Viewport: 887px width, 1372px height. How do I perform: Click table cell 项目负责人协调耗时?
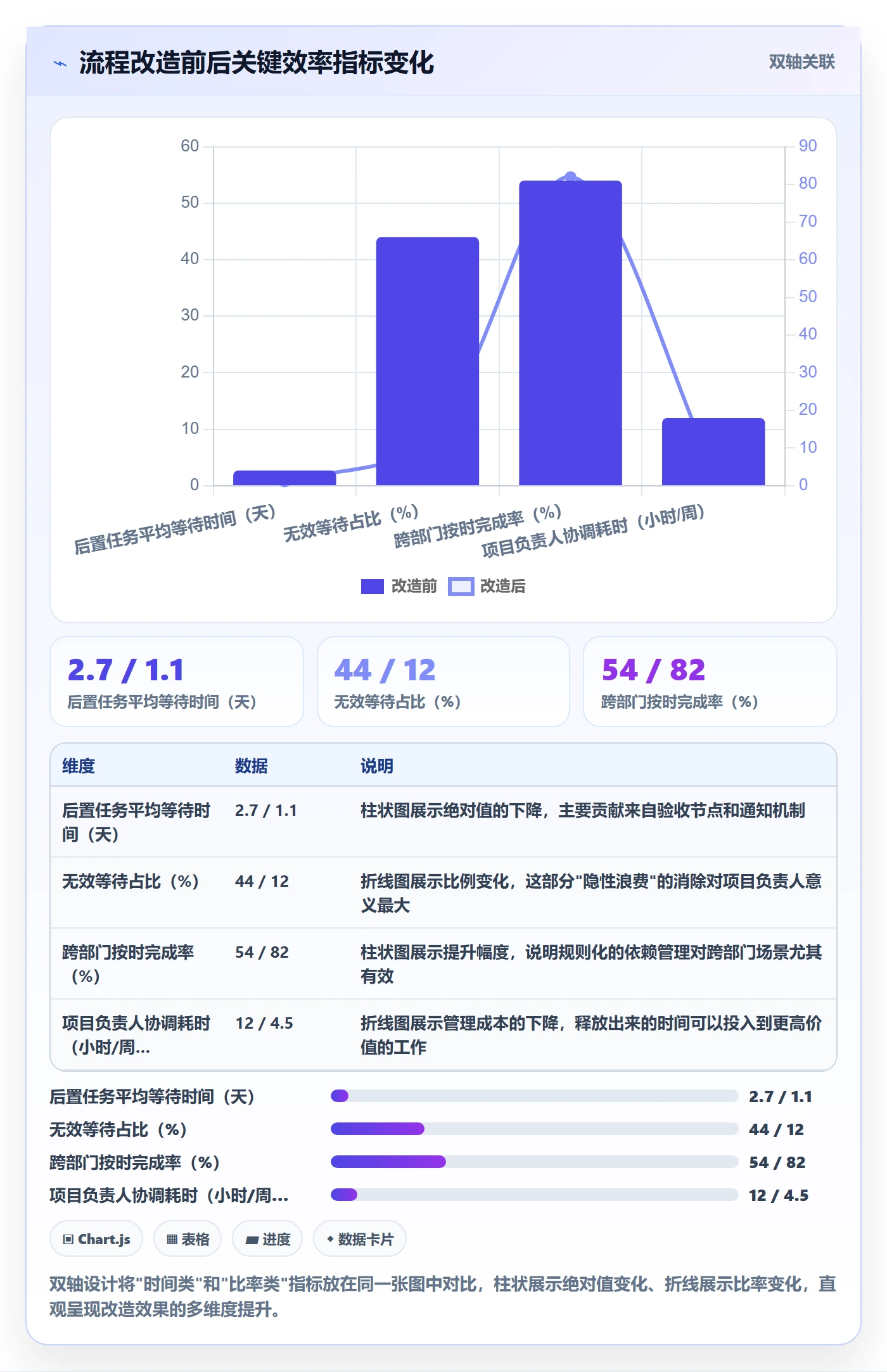tap(136, 1035)
